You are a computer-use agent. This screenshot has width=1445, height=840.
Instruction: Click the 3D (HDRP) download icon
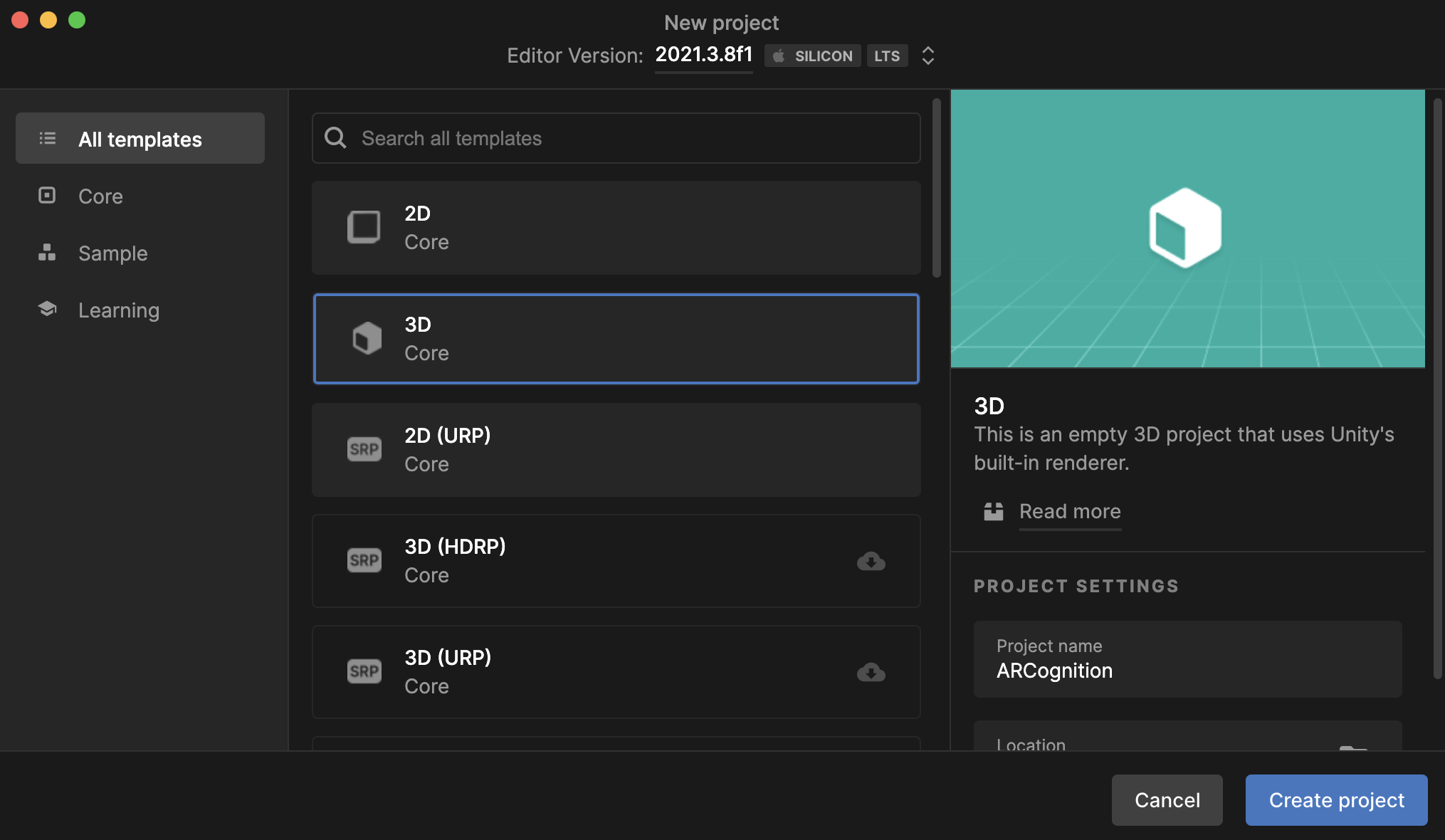coord(870,561)
